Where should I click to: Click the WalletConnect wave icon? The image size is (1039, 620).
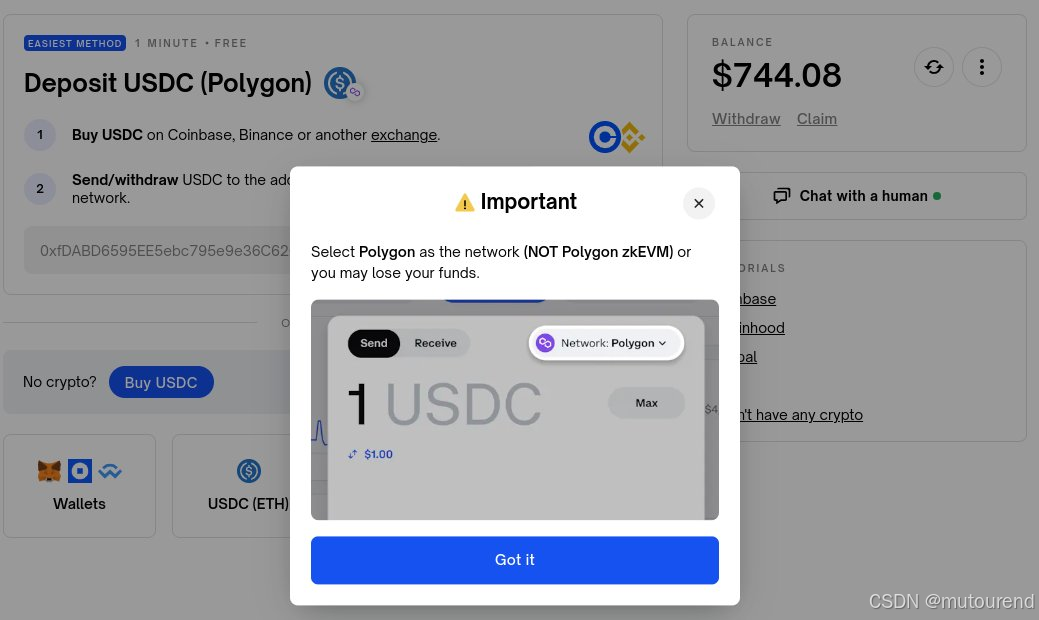[x=110, y=471]
